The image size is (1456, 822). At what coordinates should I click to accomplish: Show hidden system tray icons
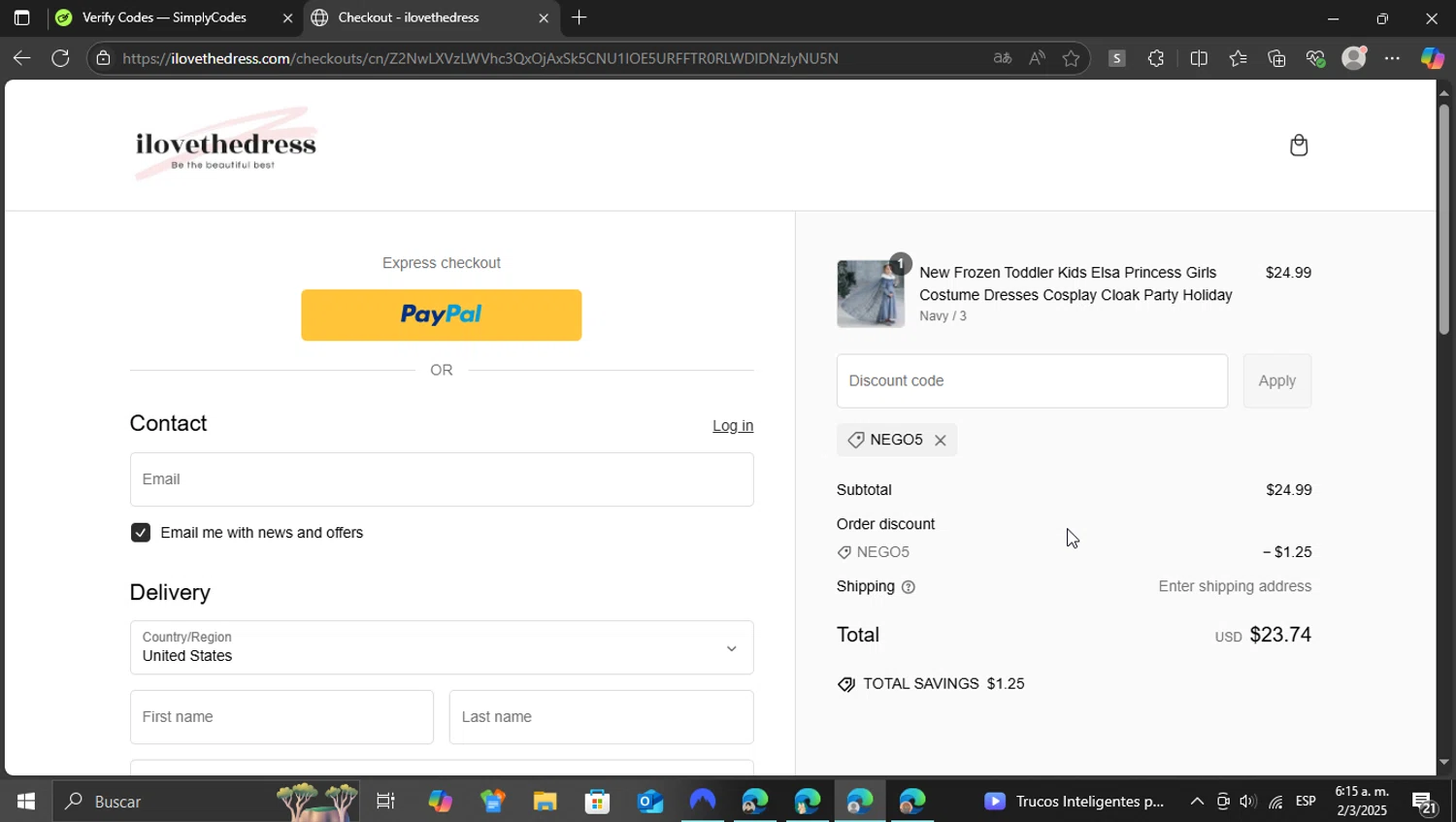pos(1197,802)
